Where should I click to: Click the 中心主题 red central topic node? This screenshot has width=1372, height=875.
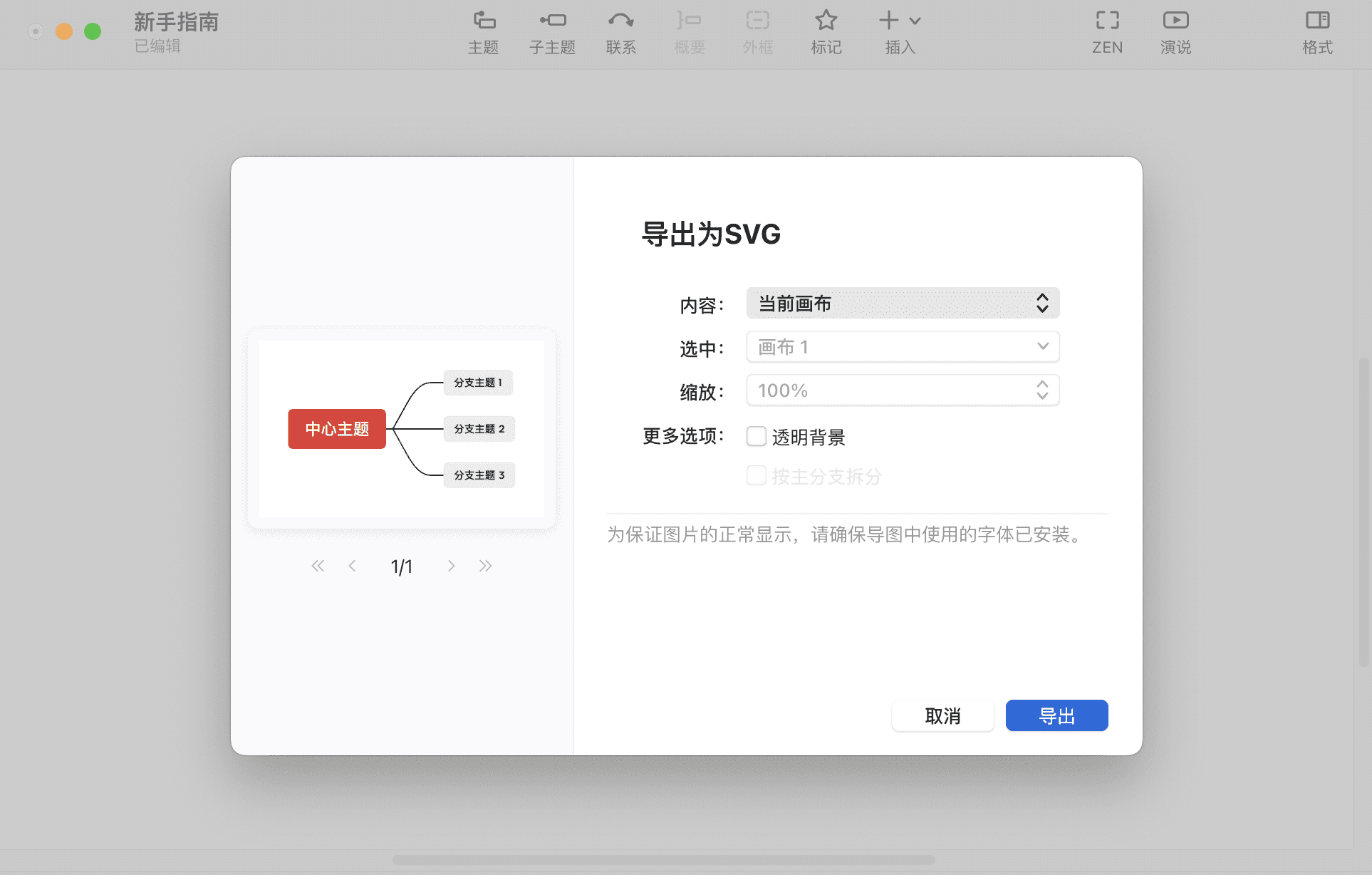(x=336, y=428)
